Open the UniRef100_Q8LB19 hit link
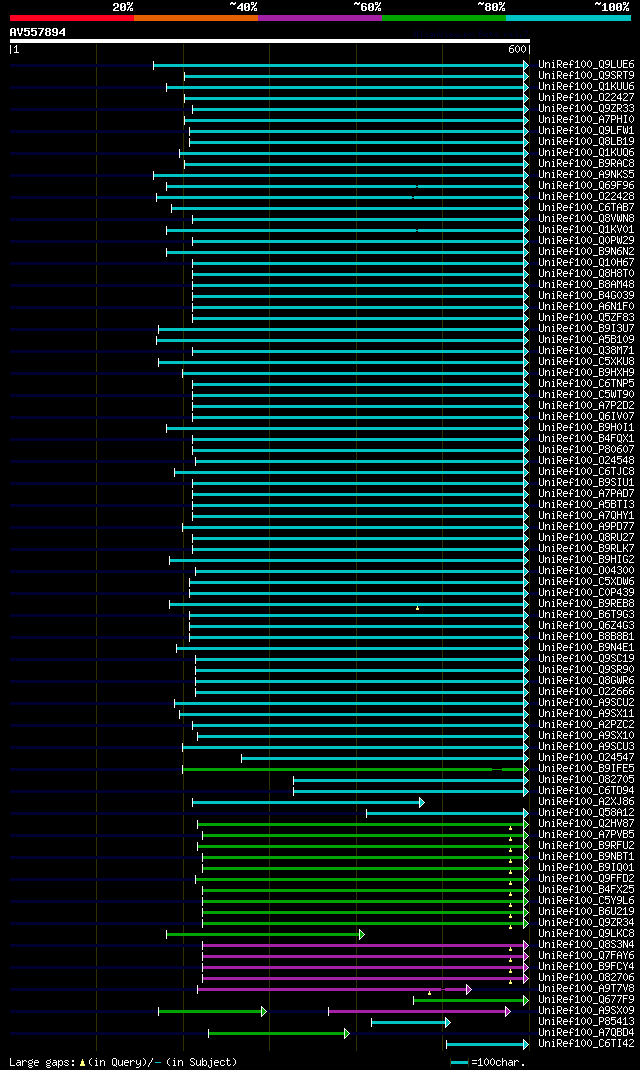The height and width of the screenshot is (1070, 640). point(586,142)
